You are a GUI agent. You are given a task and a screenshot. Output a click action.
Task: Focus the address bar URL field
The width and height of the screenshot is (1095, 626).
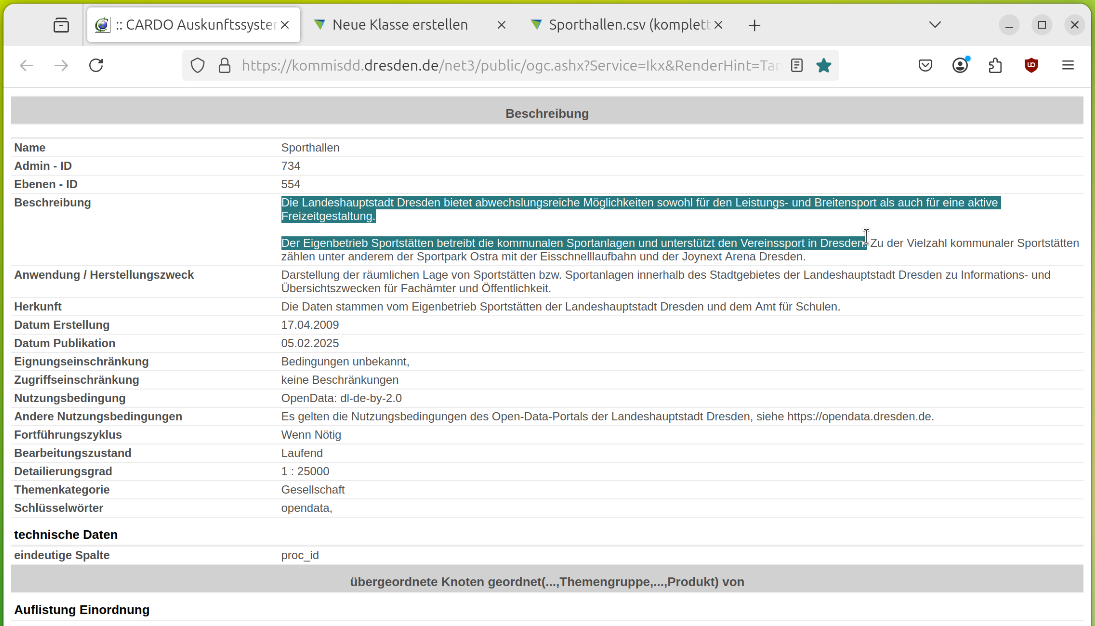click(510, 66)
